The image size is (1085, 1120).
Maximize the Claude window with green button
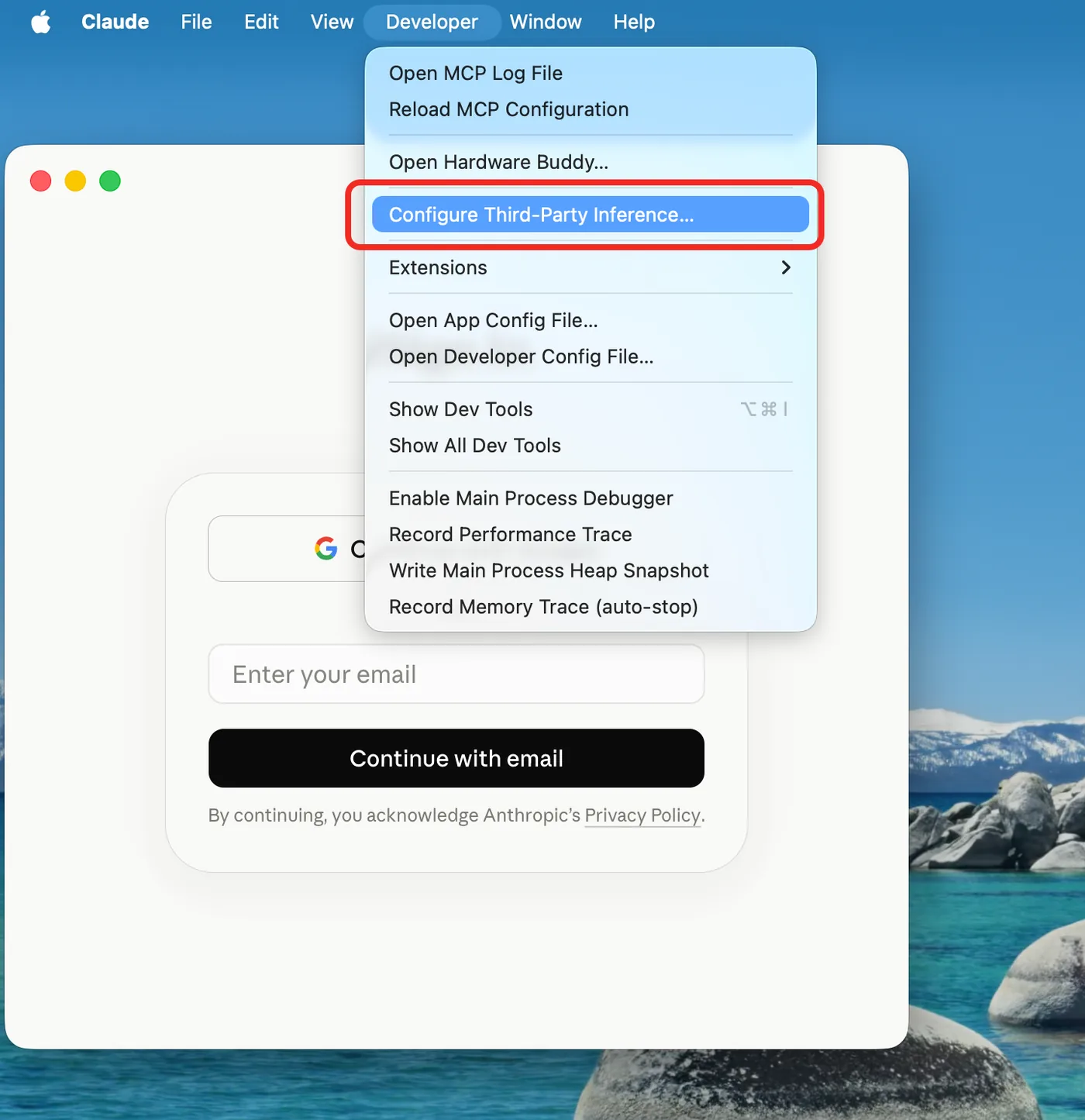[x=110, y=181]
